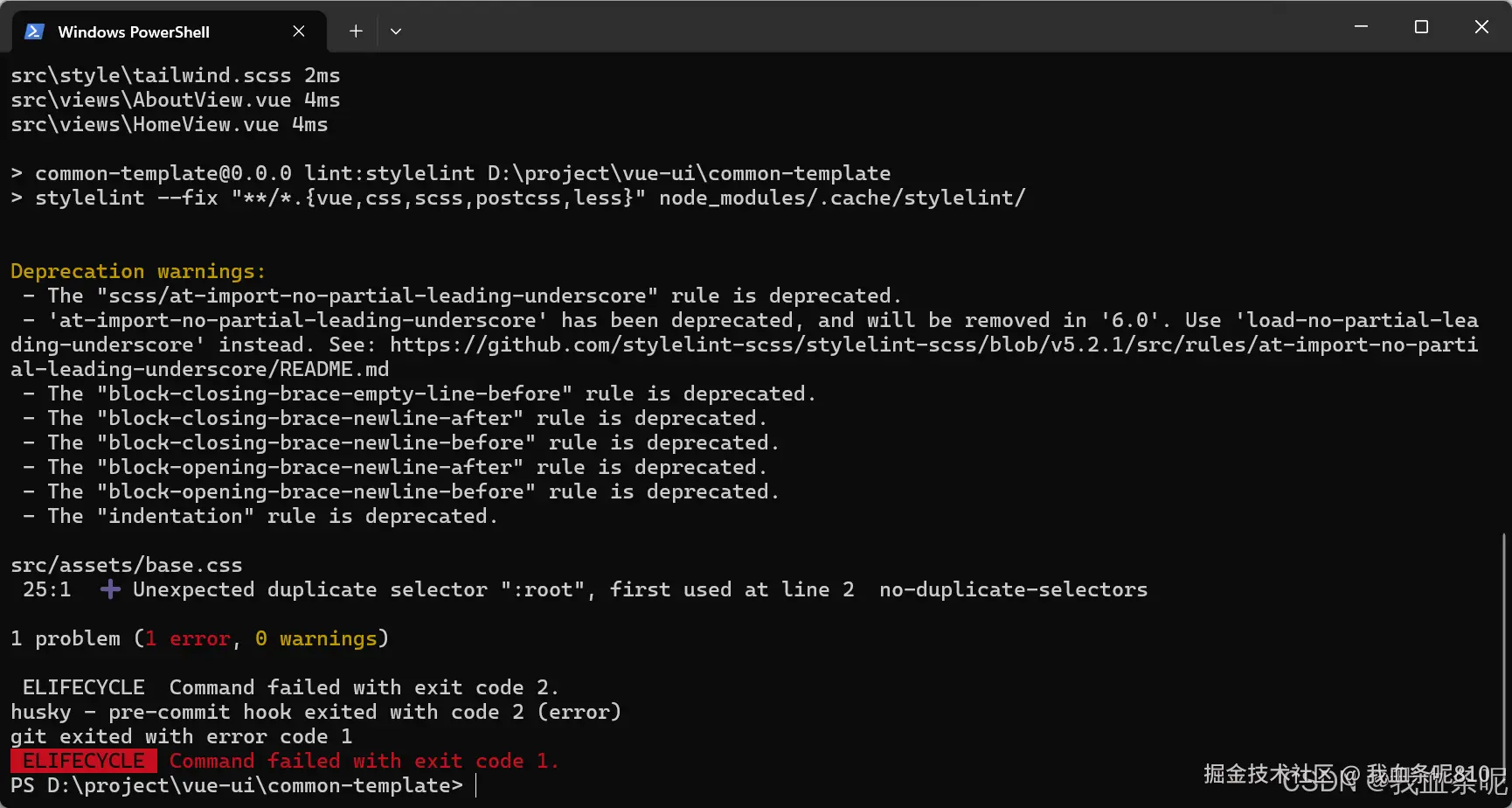Image resolution: width=1512 pixels, height=808 pixels.
Task: Click the red ELIFECYCLE highlighted badge
Action: (84, 761)
